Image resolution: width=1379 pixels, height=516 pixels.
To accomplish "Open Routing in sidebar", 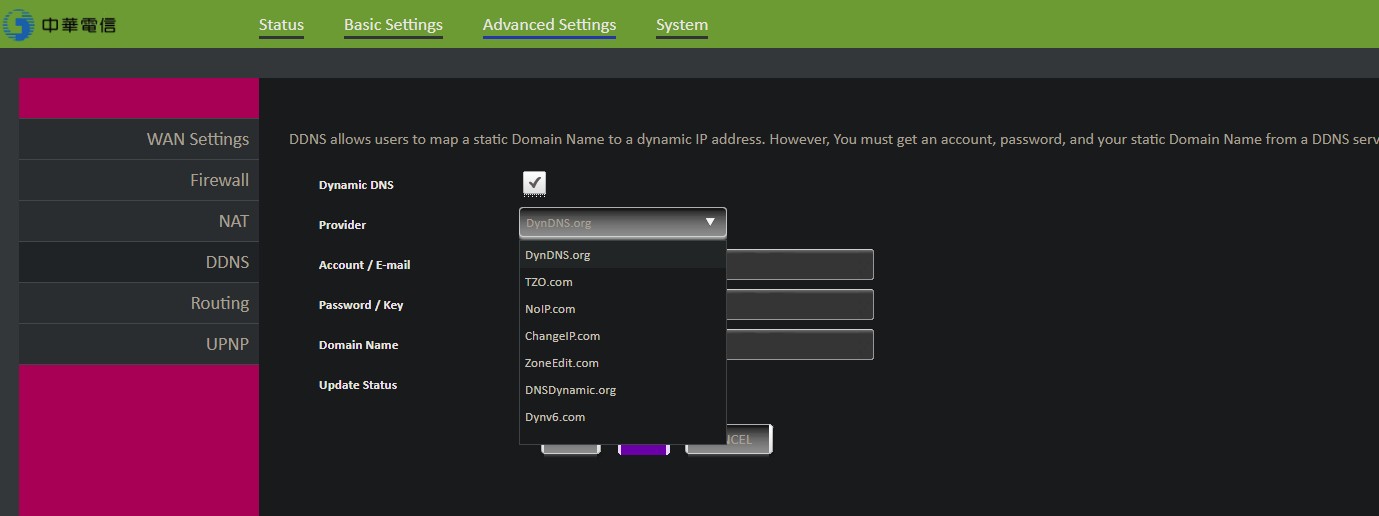I will click(x=139, y=303).
